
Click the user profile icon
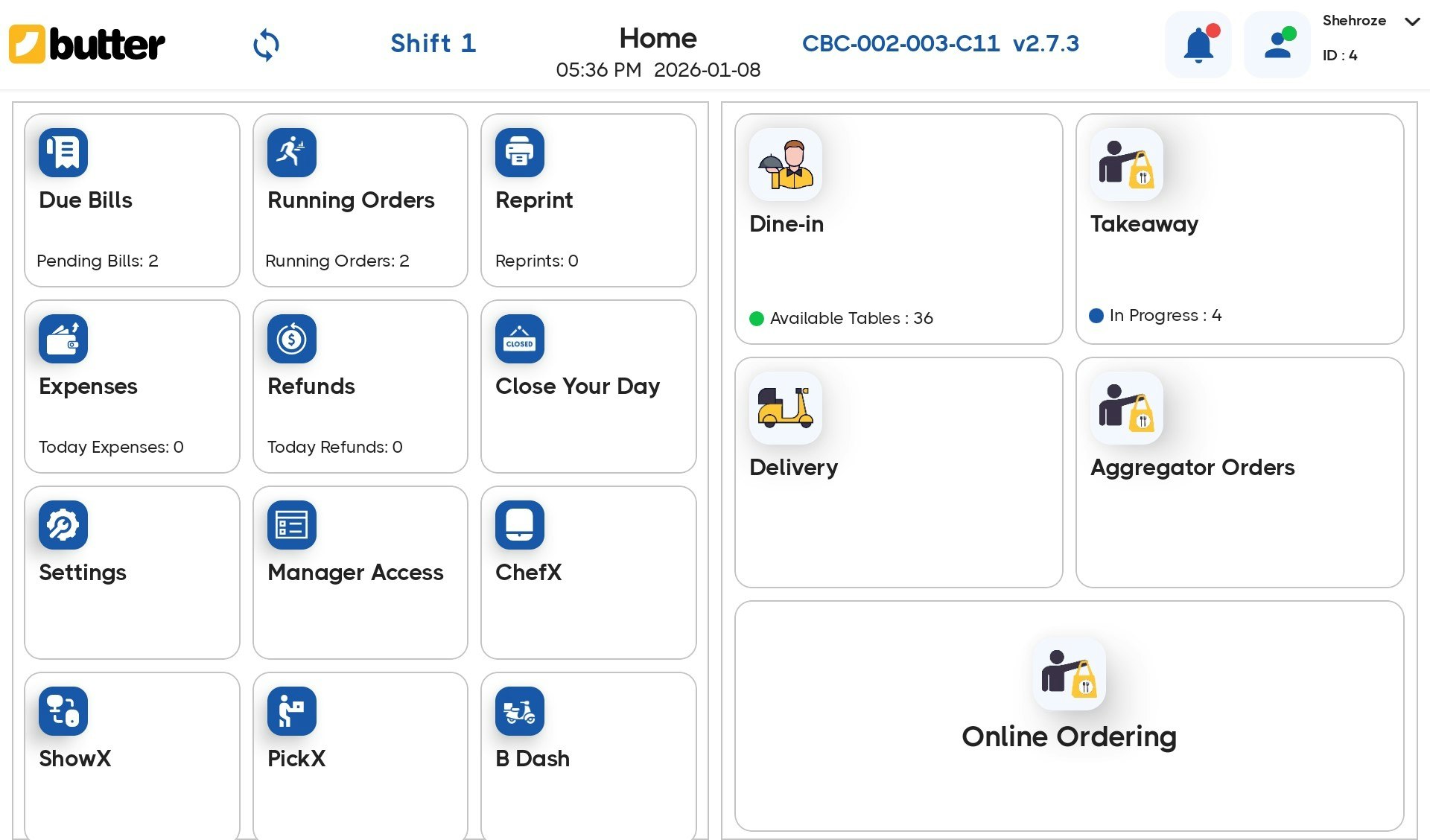click(x=1277, y=45)
